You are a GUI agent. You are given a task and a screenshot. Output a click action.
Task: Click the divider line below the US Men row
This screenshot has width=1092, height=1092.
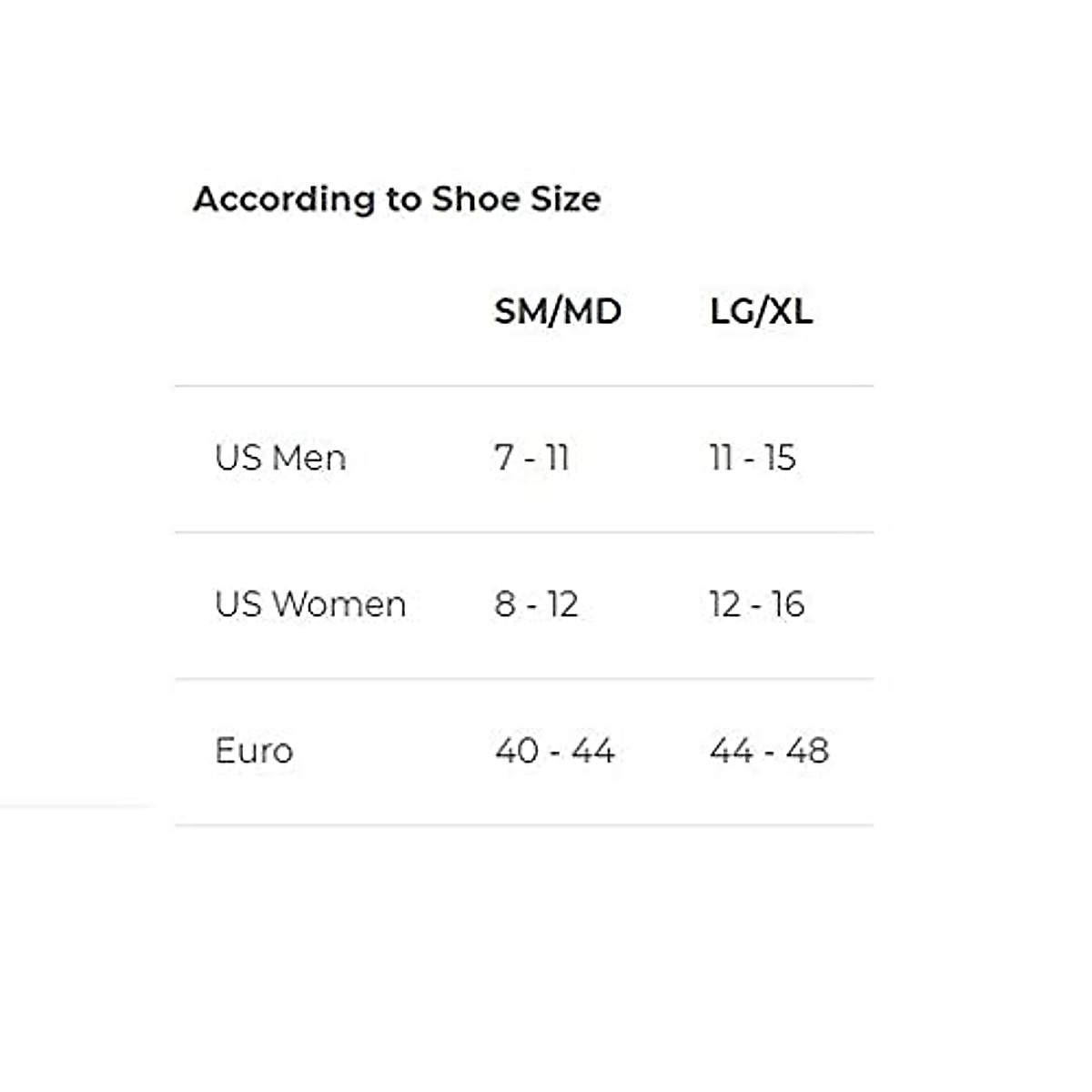[x=524, y=532]
